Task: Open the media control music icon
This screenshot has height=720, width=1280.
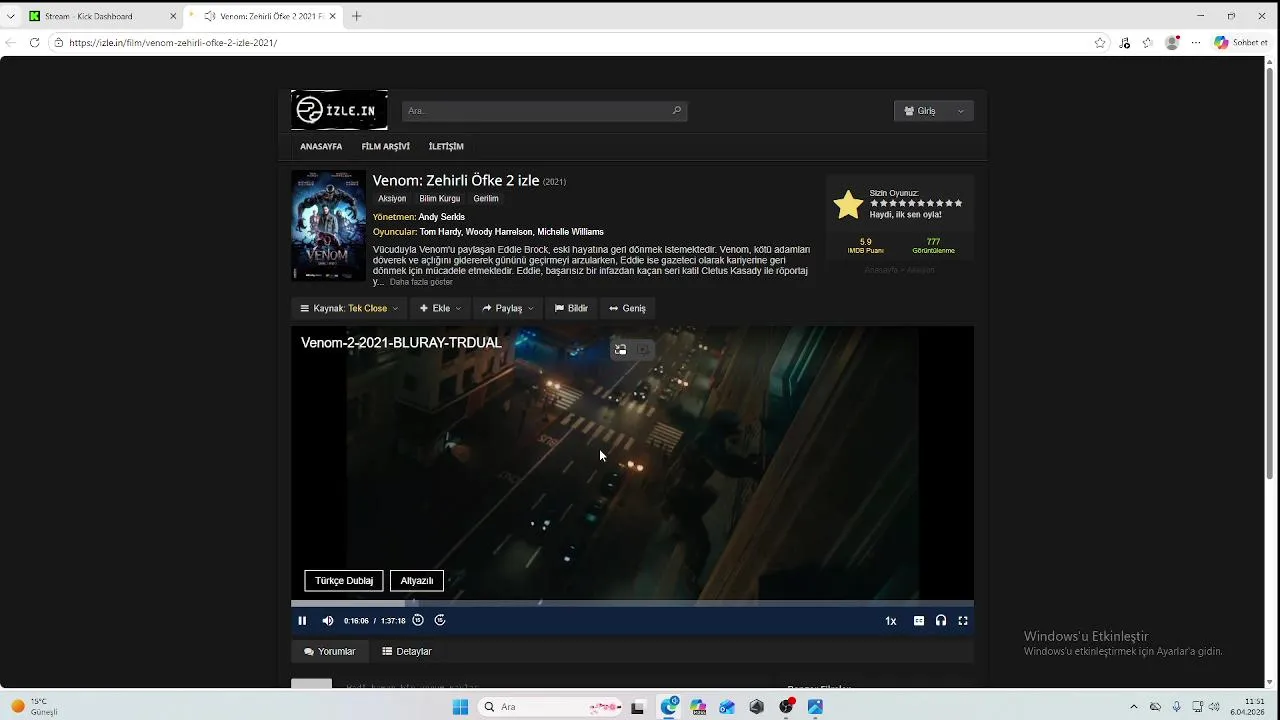Action: point(1125,43)
